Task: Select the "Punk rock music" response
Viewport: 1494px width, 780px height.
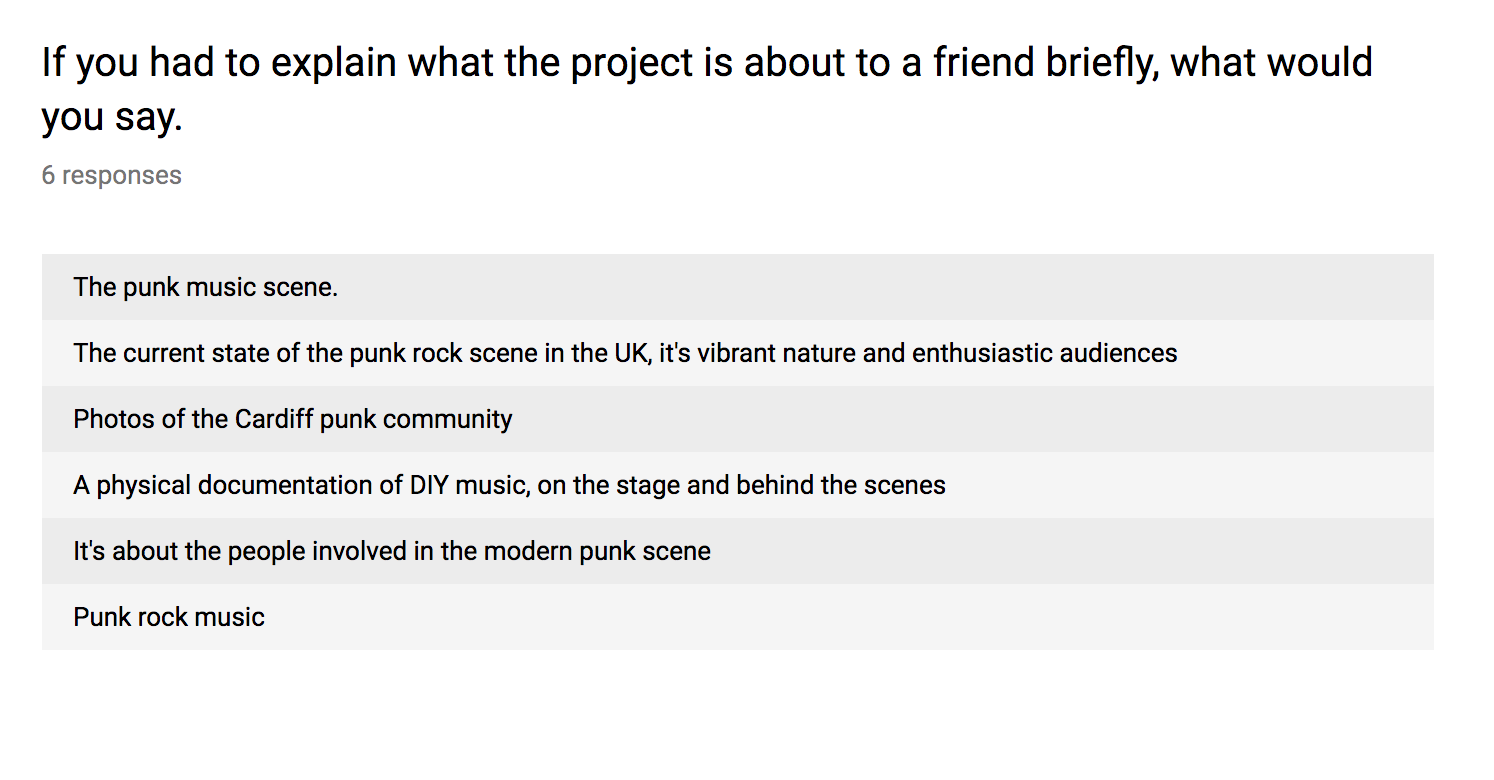Action: pos(737,617)
